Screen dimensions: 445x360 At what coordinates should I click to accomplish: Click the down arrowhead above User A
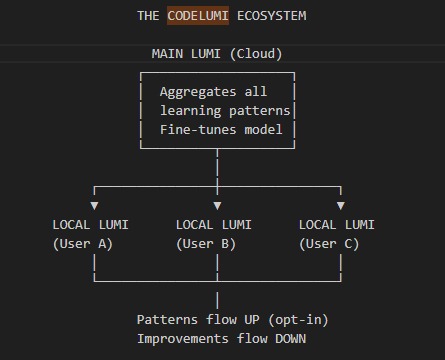pos(94,206)
